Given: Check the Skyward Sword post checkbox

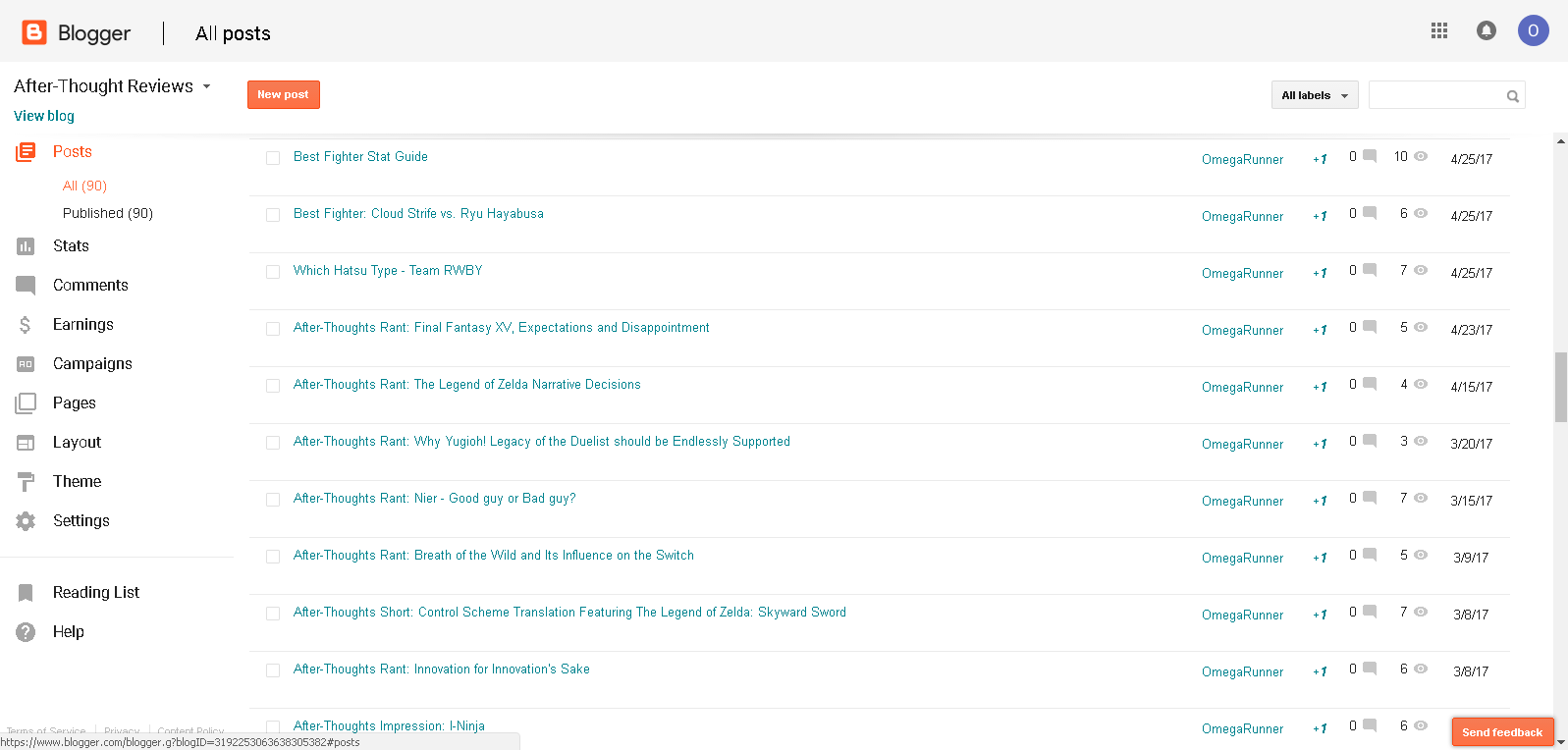Looking at the screenshot, I should tap(273, 614).
